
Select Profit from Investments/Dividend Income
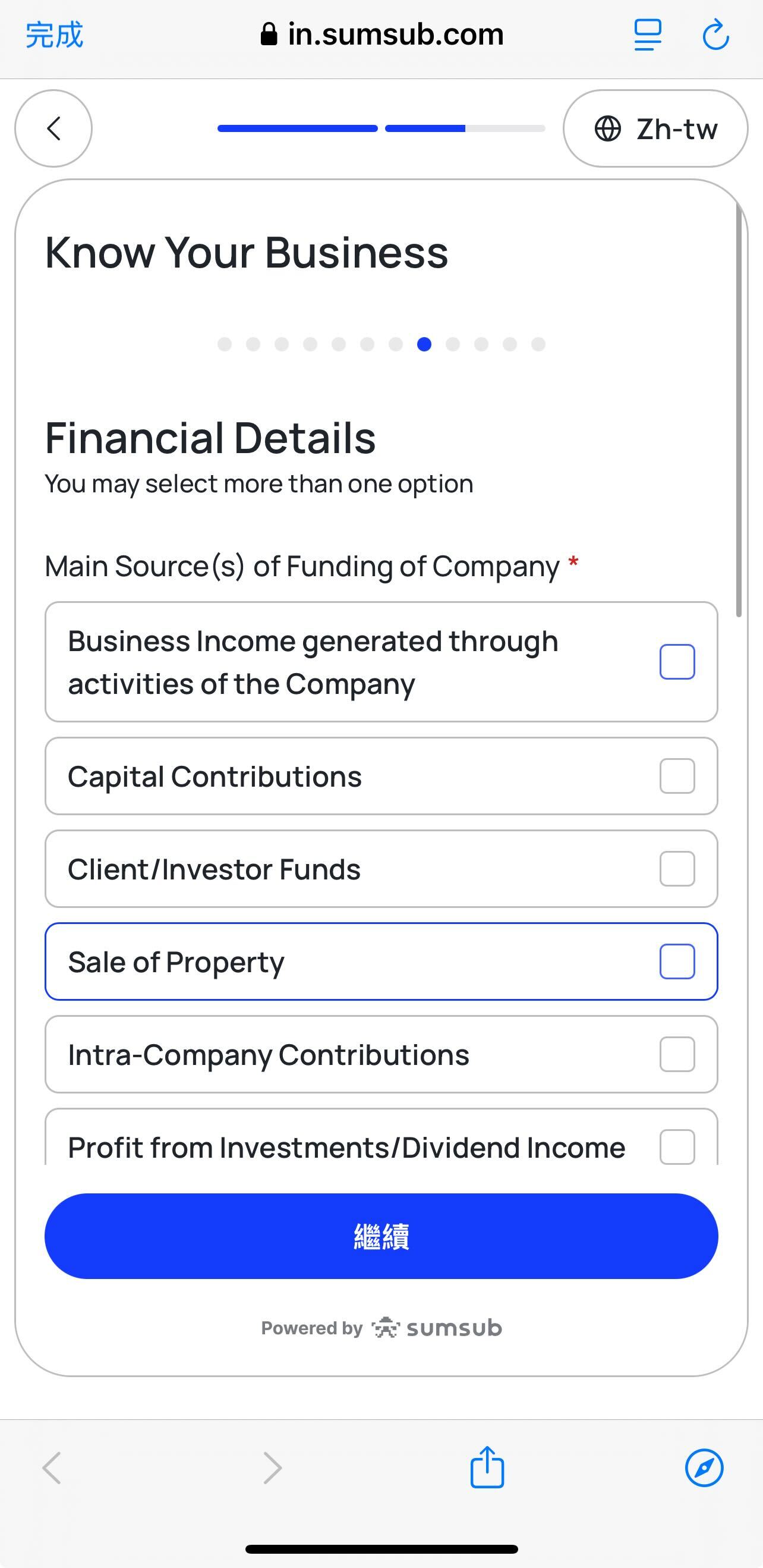click(677, 1147)
